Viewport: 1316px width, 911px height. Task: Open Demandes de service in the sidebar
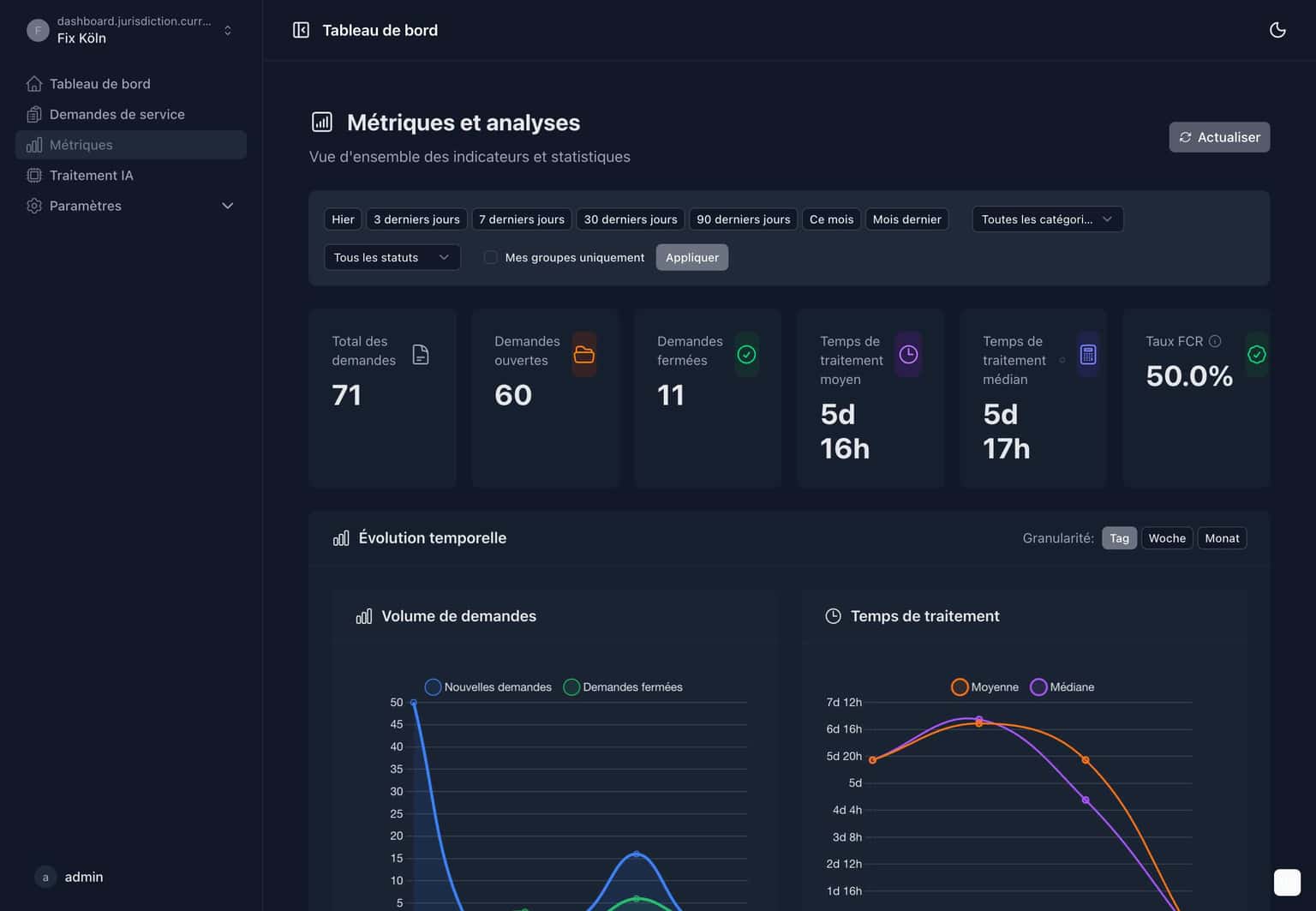[x=116, y=114]
